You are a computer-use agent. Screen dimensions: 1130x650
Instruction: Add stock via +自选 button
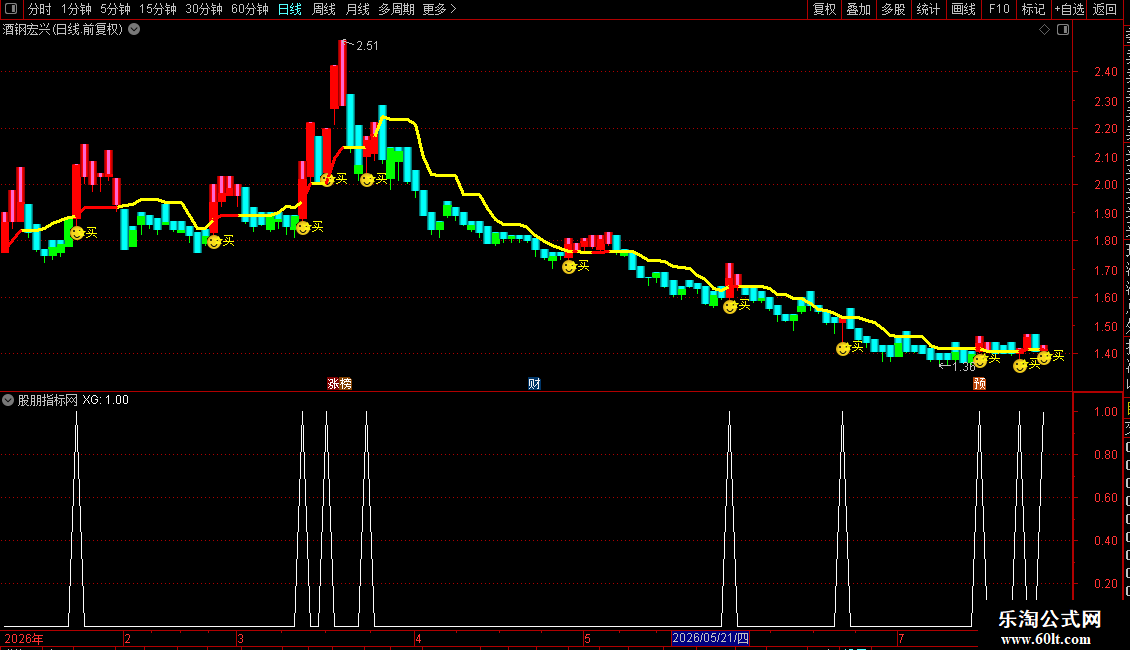1069,9
